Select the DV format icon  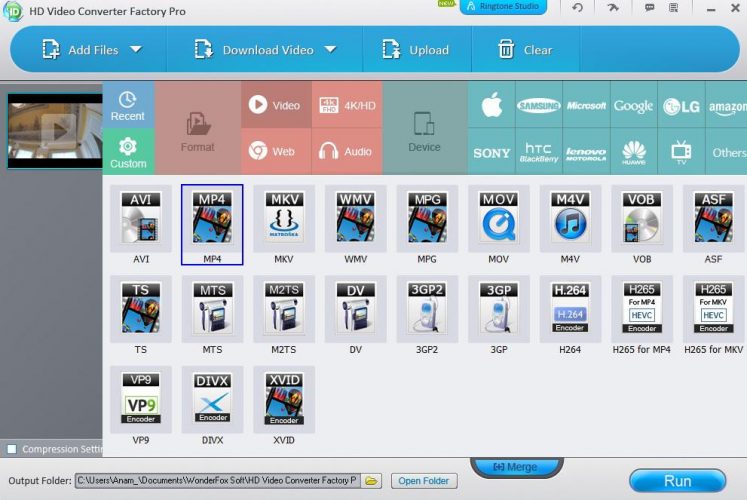(355, 309)
